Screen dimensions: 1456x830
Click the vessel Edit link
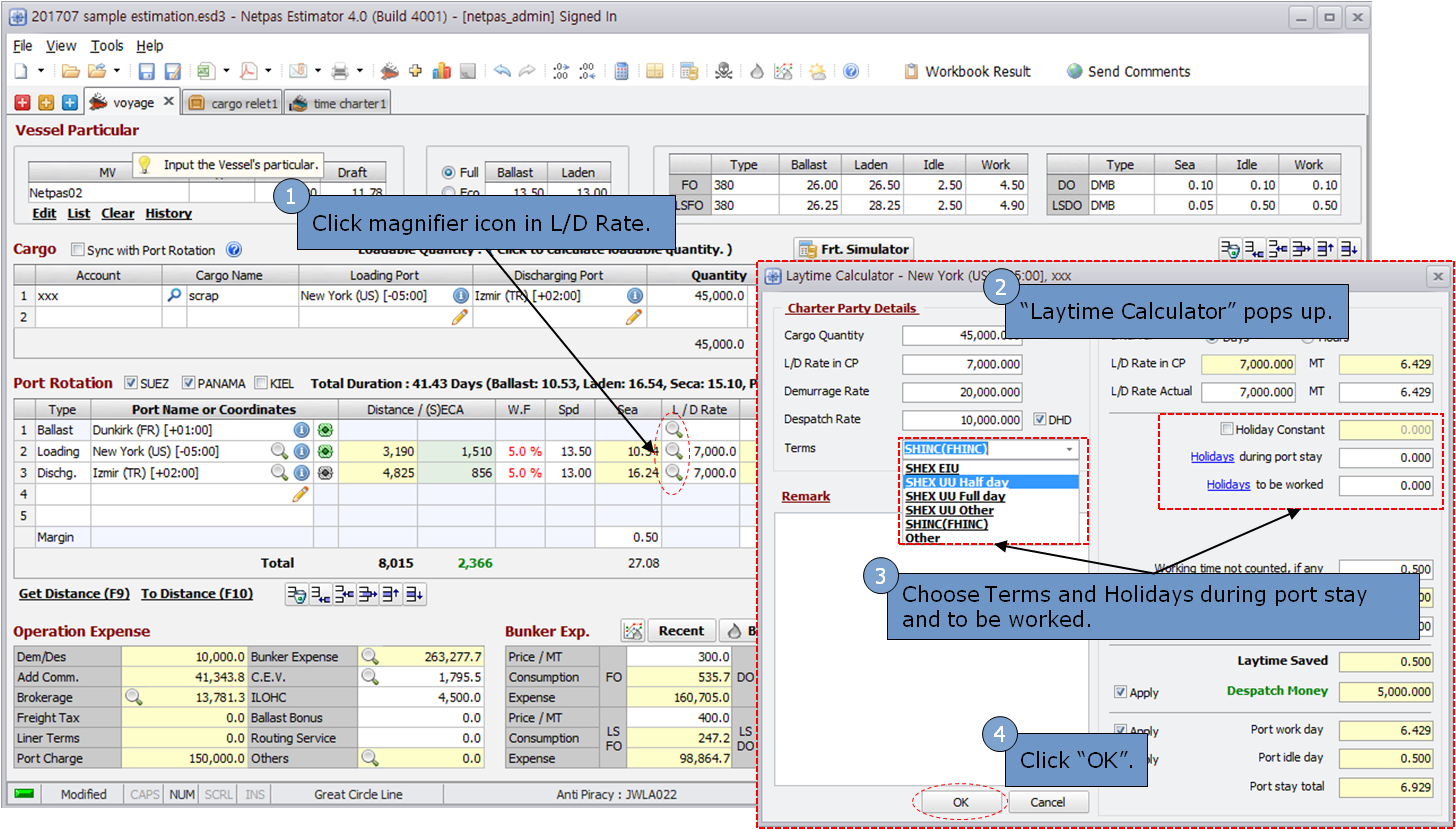pos(44,213)
